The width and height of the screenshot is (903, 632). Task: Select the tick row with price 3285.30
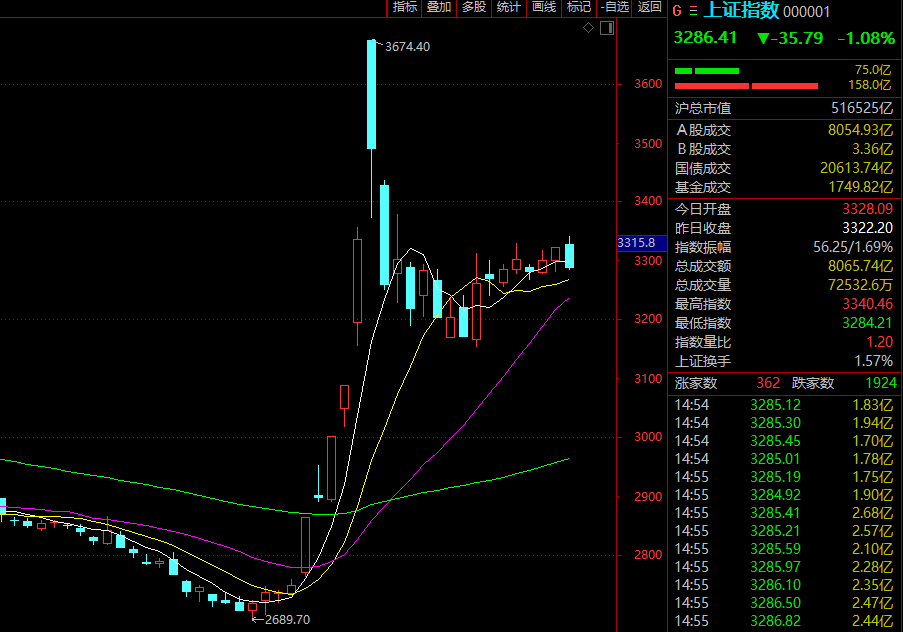[784, 423]
